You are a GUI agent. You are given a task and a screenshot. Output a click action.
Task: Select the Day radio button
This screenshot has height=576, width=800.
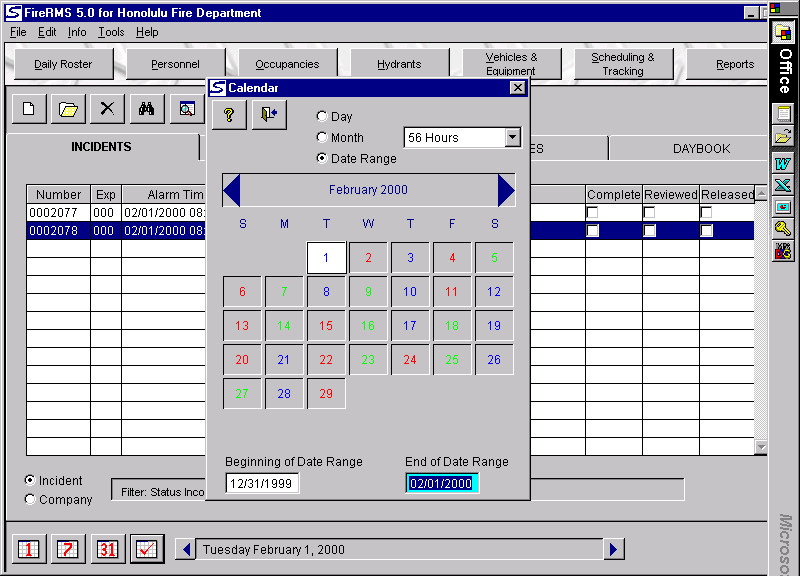(322, 117)
